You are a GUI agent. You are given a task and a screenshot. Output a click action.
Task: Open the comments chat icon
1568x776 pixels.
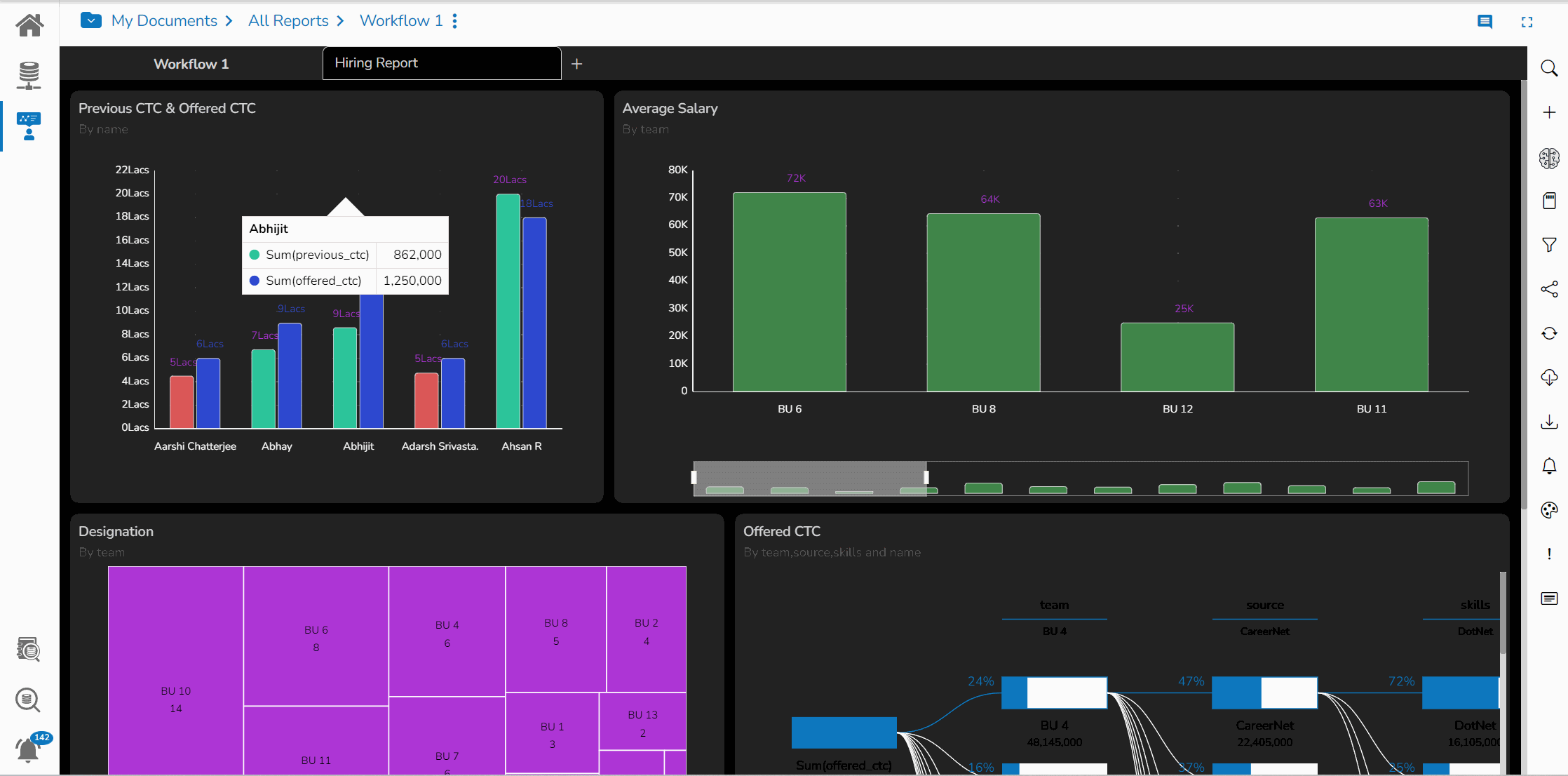1485,22
